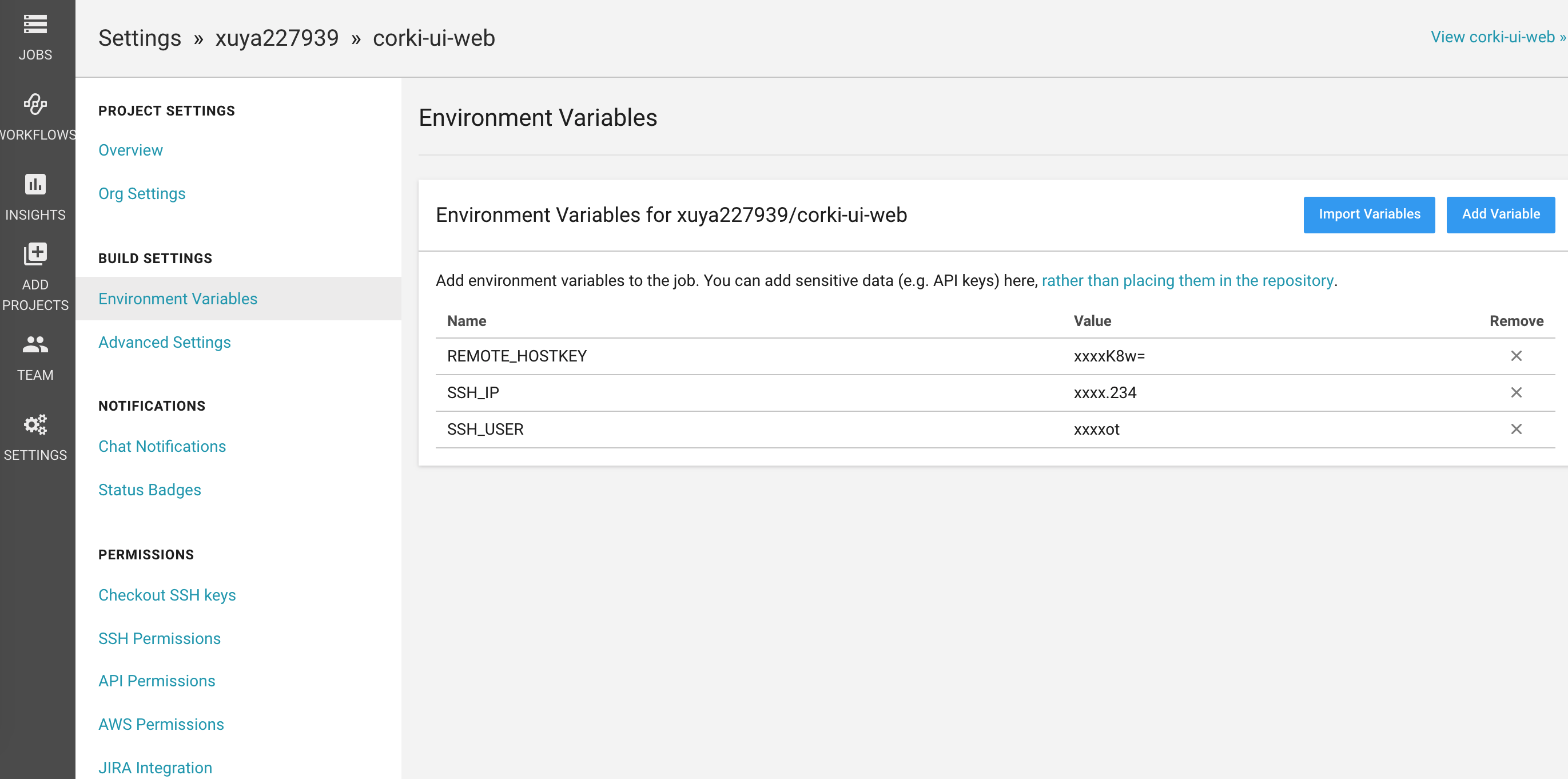The width and height of the screenshot is (1568, 779).
Task: Follow the 'rather than placing them in the repository' link
Action: click(x=1187, y=281)
